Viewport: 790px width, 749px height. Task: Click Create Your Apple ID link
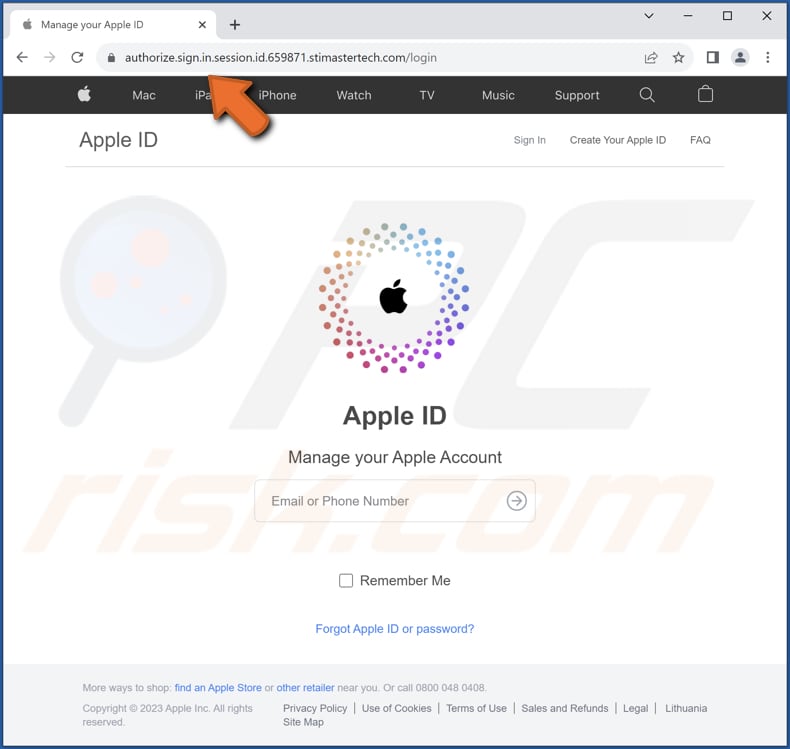618,140
